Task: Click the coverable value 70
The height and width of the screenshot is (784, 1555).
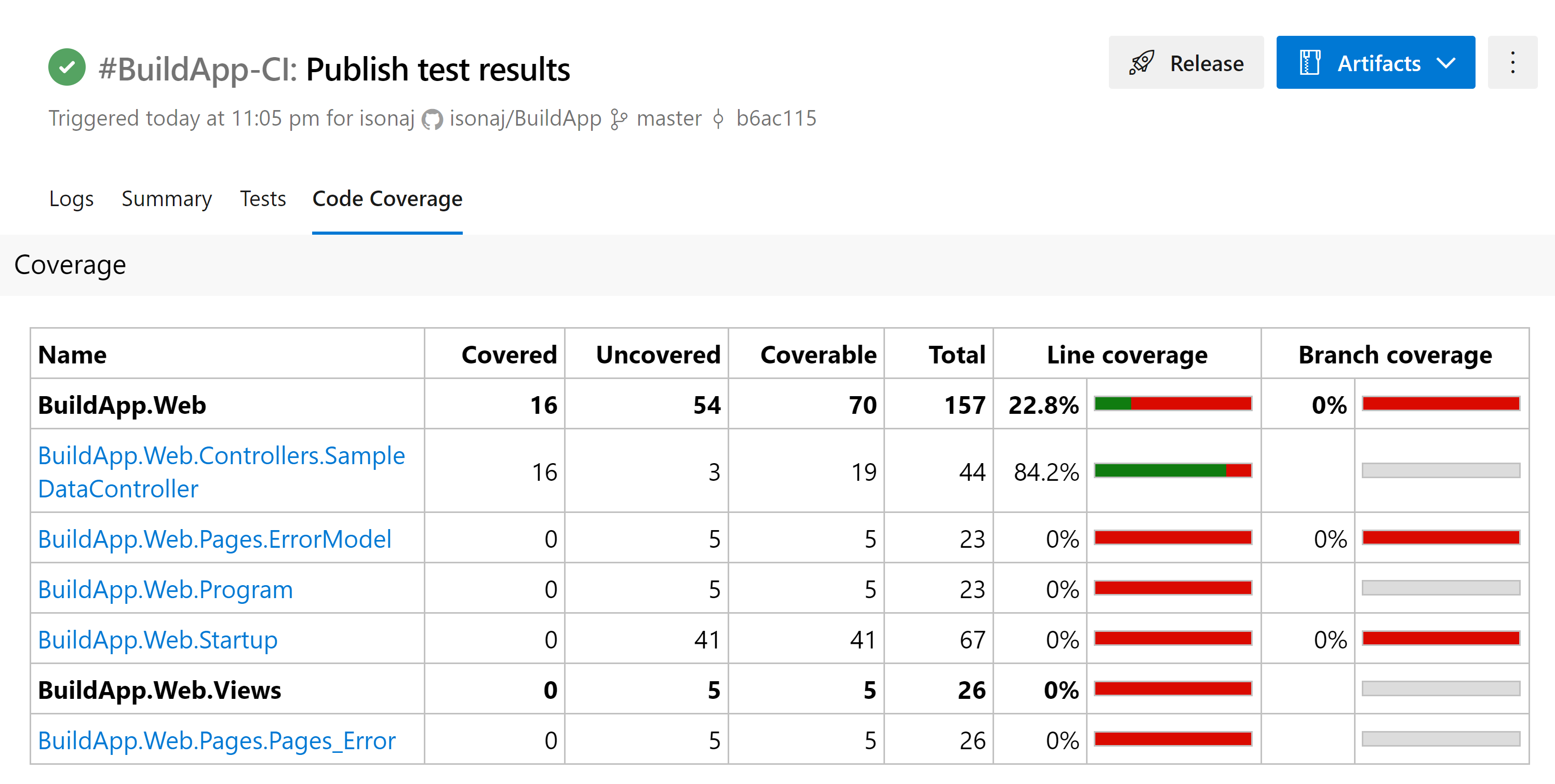Action: click(863, 405)
